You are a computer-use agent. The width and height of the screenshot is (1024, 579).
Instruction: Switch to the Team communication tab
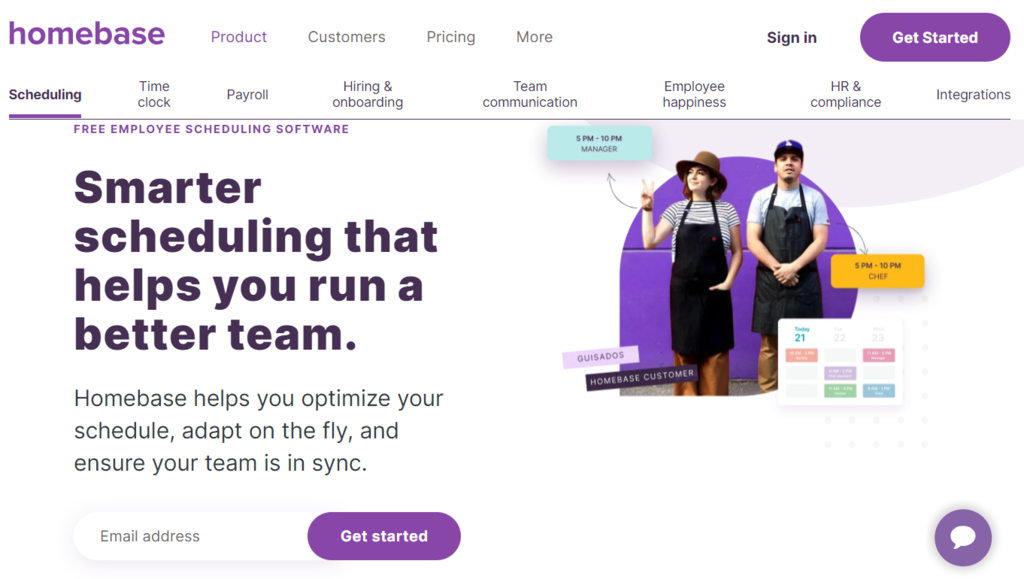530,94
